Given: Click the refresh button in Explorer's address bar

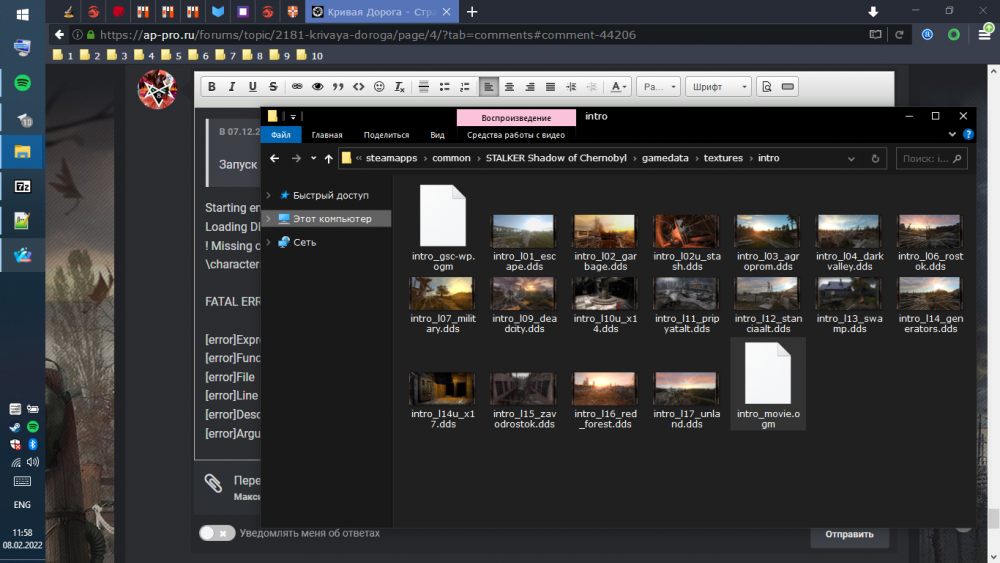Looking at the screenshot, I should (x=875, y=158).
